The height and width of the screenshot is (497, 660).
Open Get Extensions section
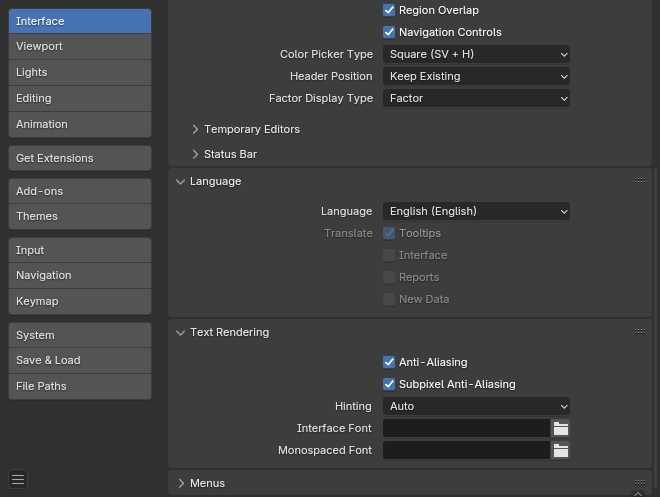coord(80,158)
